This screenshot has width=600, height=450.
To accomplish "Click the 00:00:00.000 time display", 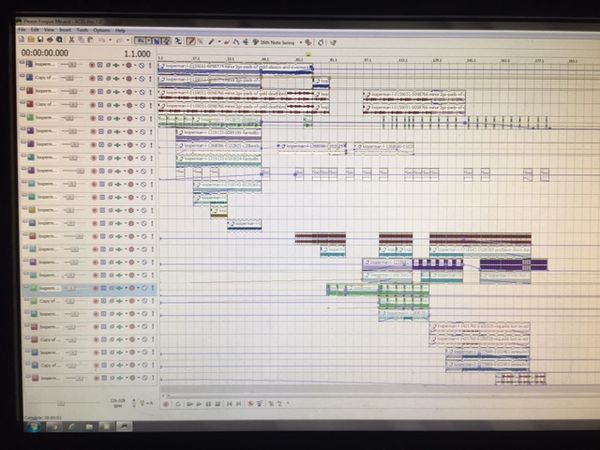I will pyautogui.click(x=49, y=53).
